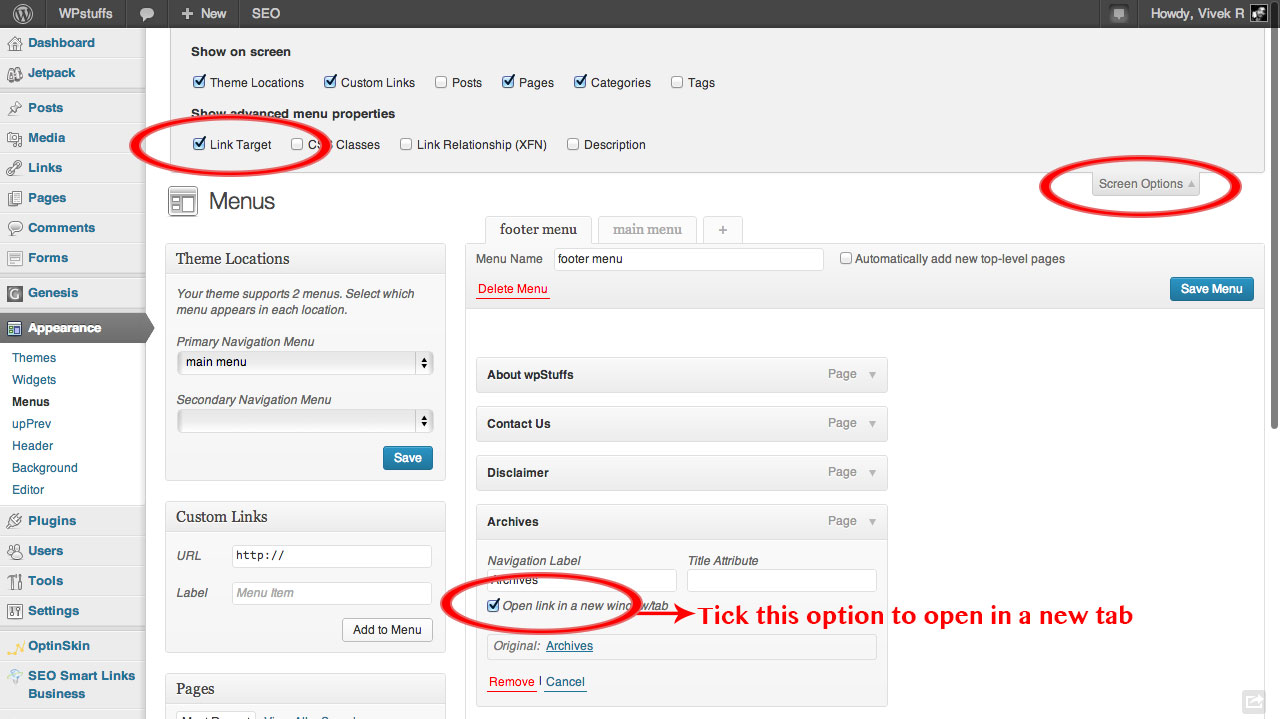The width and height of the screenshot is (1280, 719).
Task: Click Save in Theme Locations
Action: click(408, 458)
